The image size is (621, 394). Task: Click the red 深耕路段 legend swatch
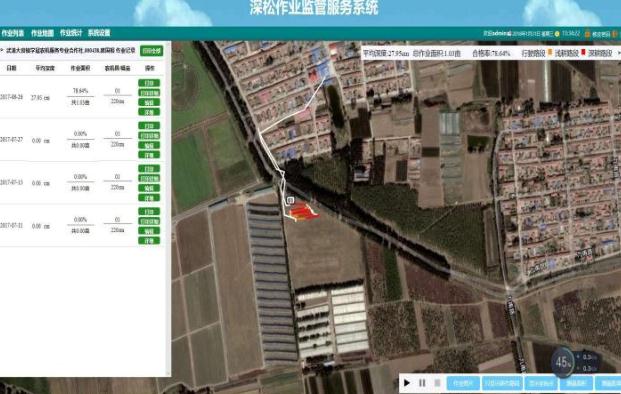583,53
